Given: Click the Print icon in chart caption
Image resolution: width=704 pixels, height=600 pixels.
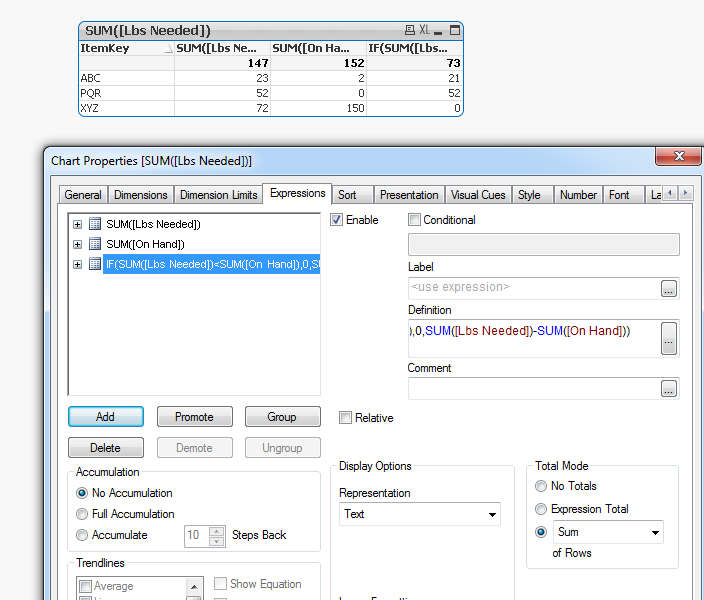Looking at the screenshot, I should point(410,31).
